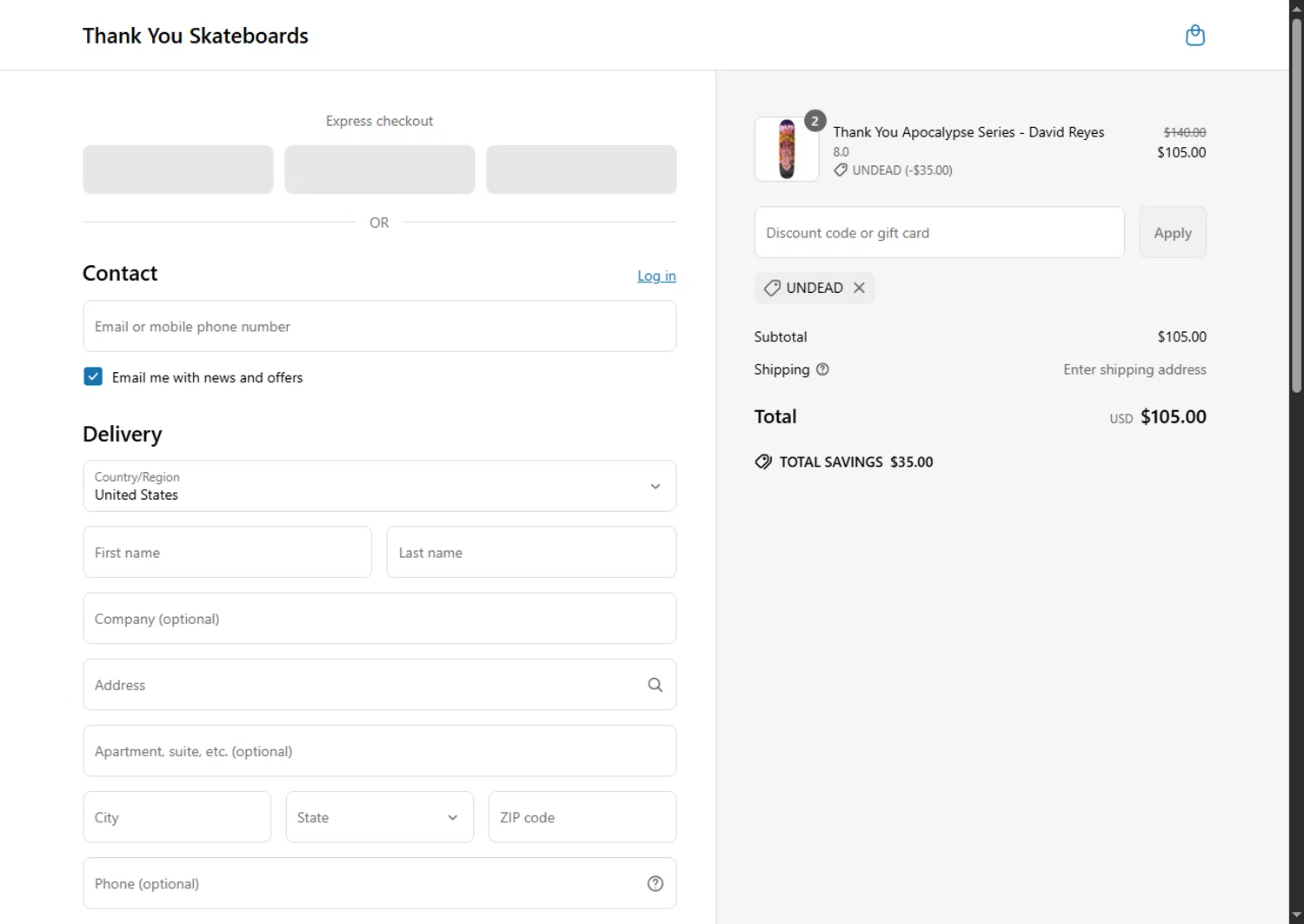
Task: Click the Enter shipping address text
Action: [x=1134, y=369]
